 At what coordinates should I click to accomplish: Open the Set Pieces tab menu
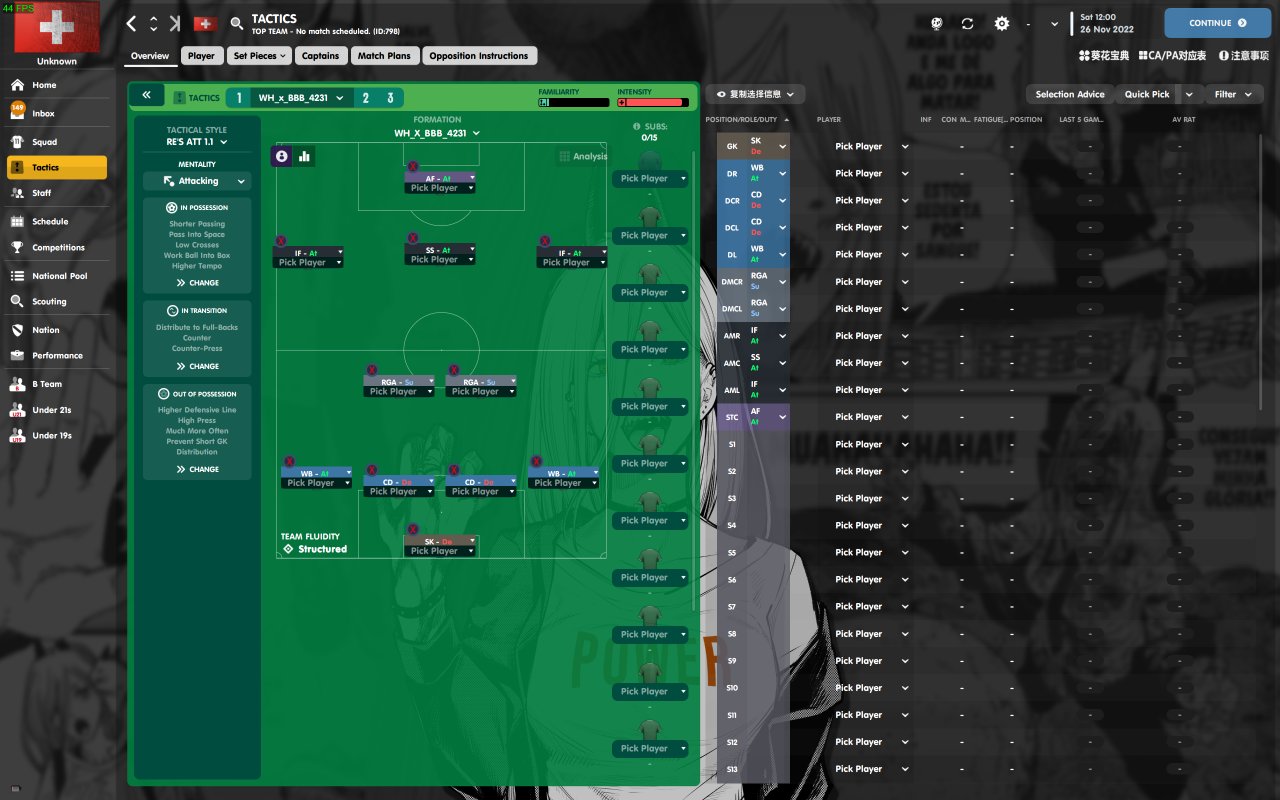[x=260, y=56]
